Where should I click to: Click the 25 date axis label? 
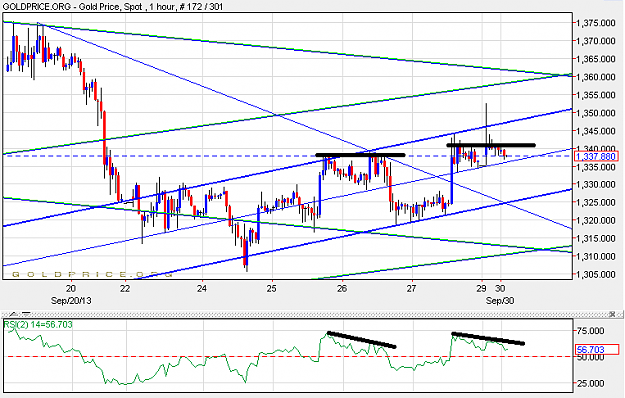point(272,288)
